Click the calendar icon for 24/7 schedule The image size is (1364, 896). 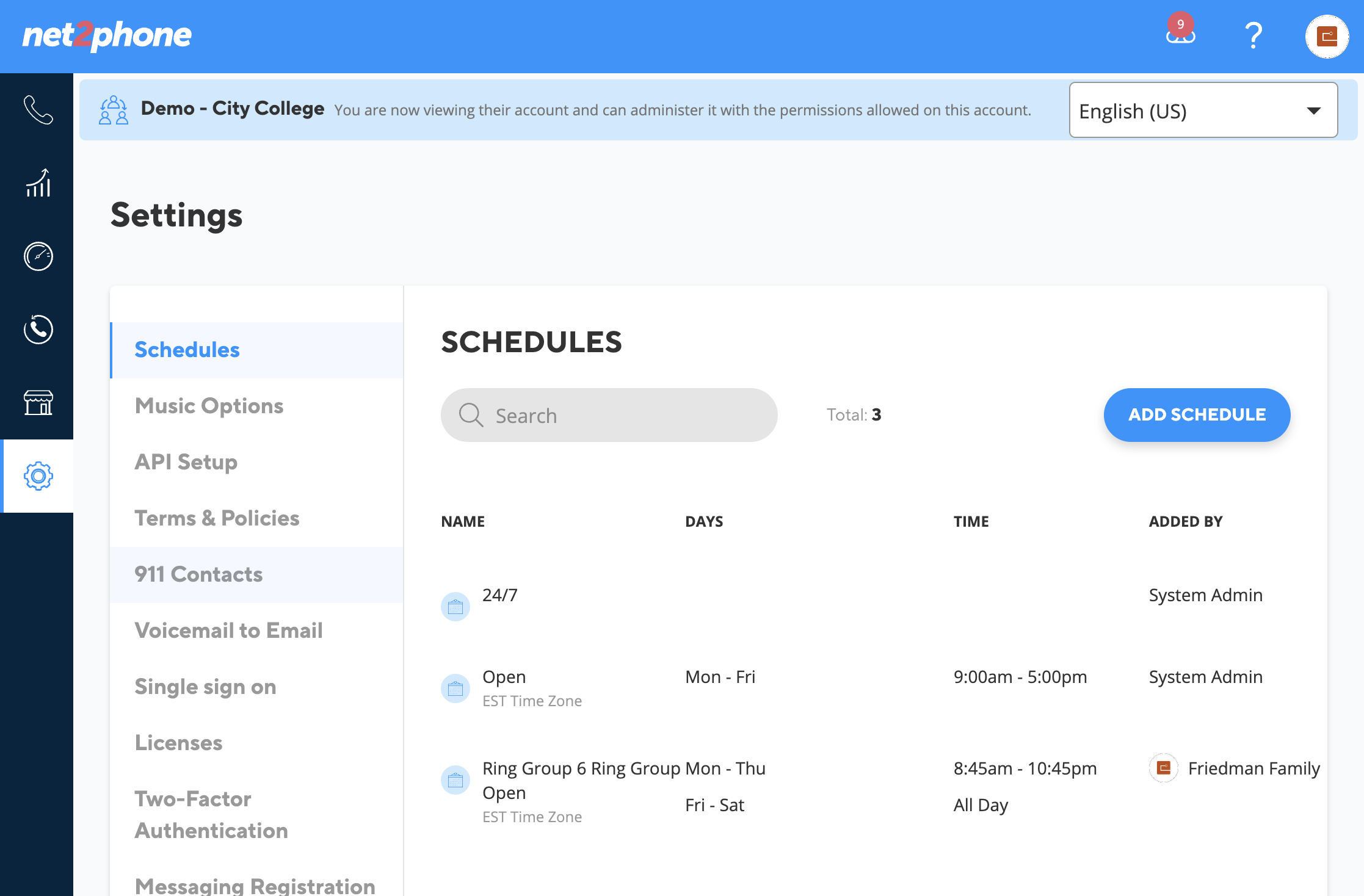[x=455, y=607]
